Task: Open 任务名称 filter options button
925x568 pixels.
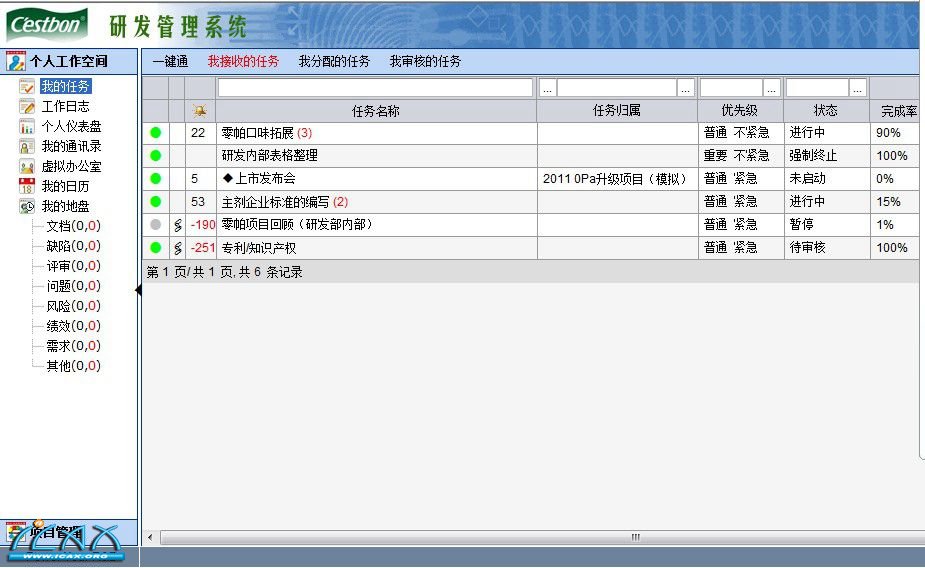Action: pyautogui.click(x=547, y=88)
